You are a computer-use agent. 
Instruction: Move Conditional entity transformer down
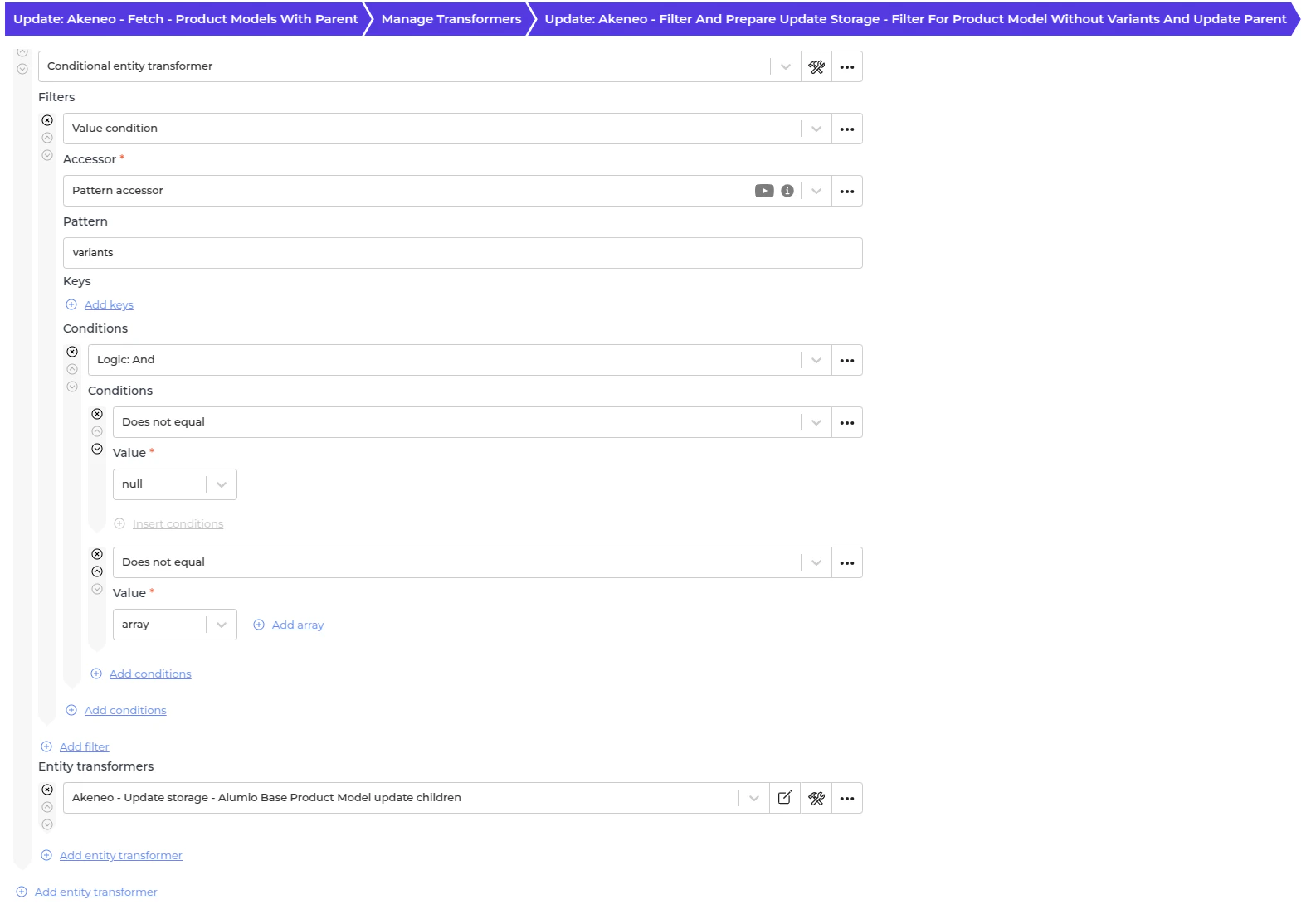(22, 69)
